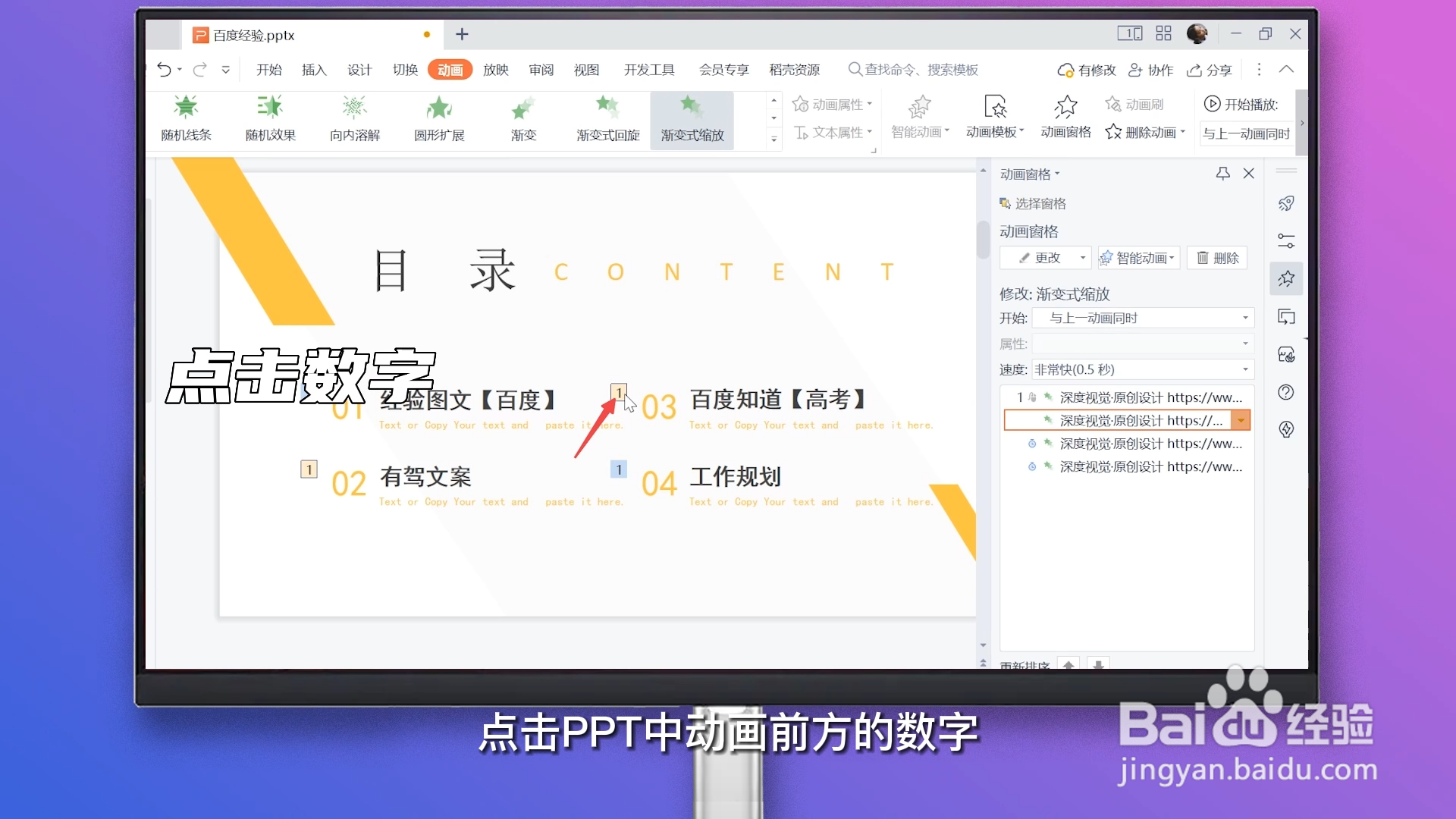Viewport: 1456px width, 819px height.
Task: Pin the 动画窗格 side panel
Action: [x=1222, y=174]
